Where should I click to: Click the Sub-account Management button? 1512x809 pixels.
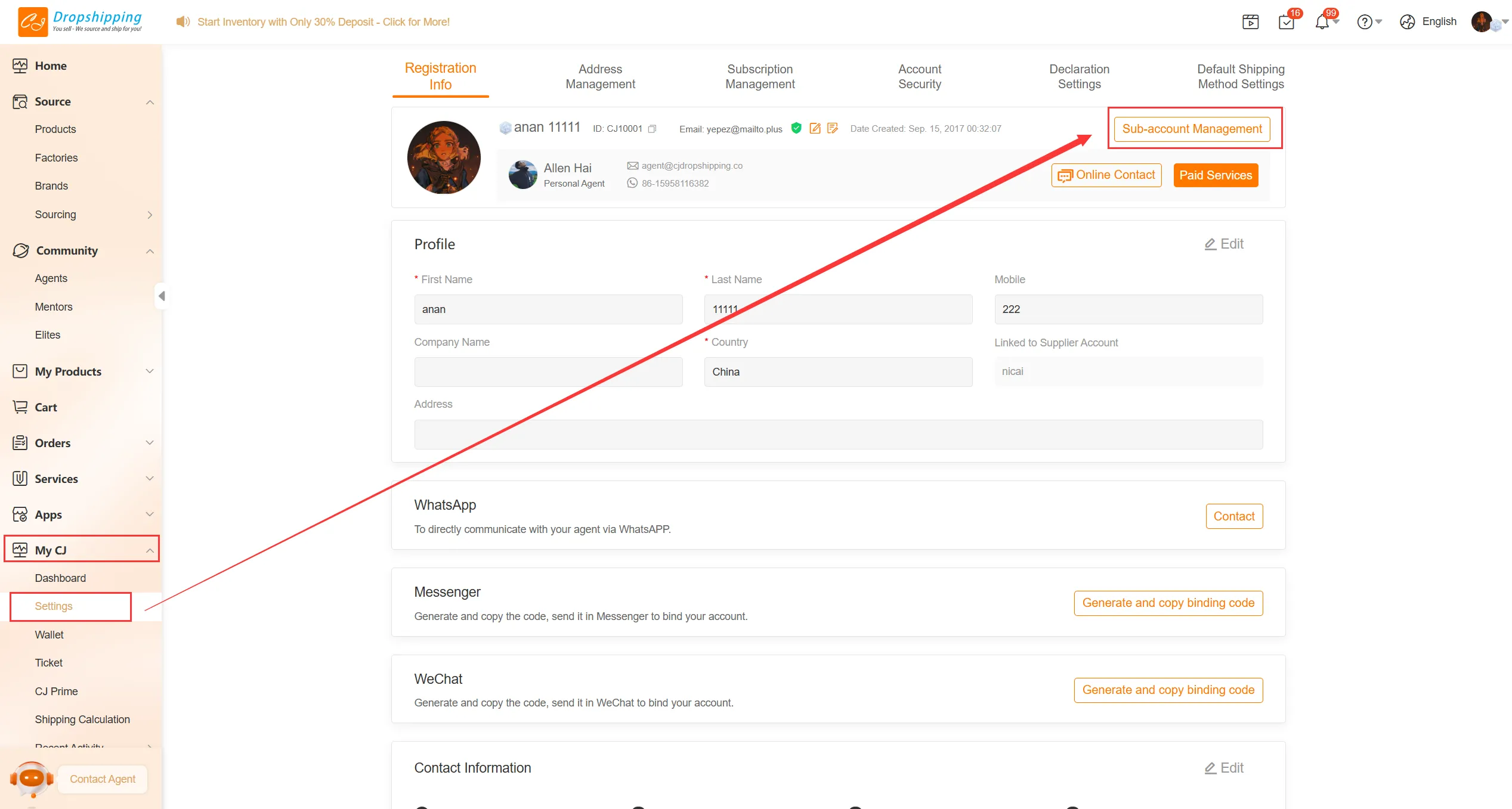[x=1192, y=129]
